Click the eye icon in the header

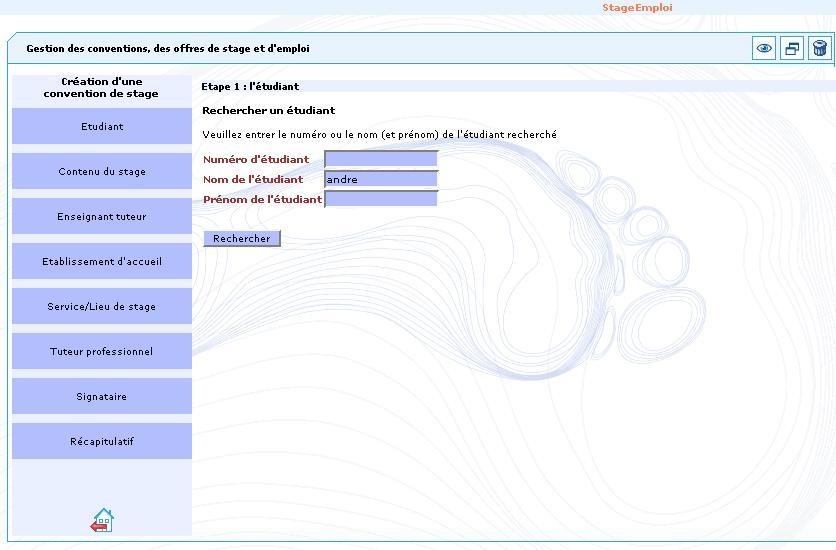click(764, 48)
